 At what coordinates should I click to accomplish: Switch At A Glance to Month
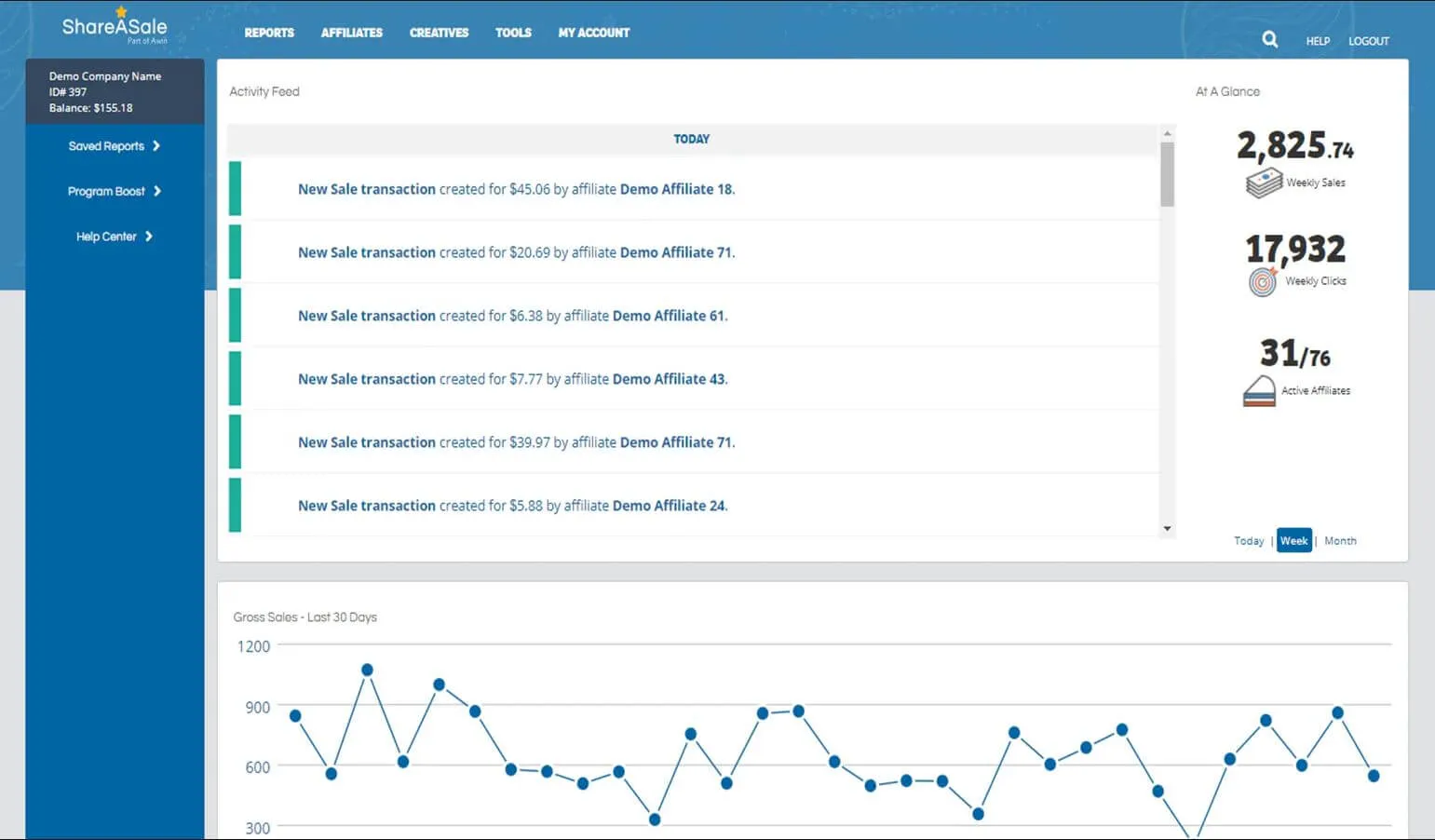1340,541
